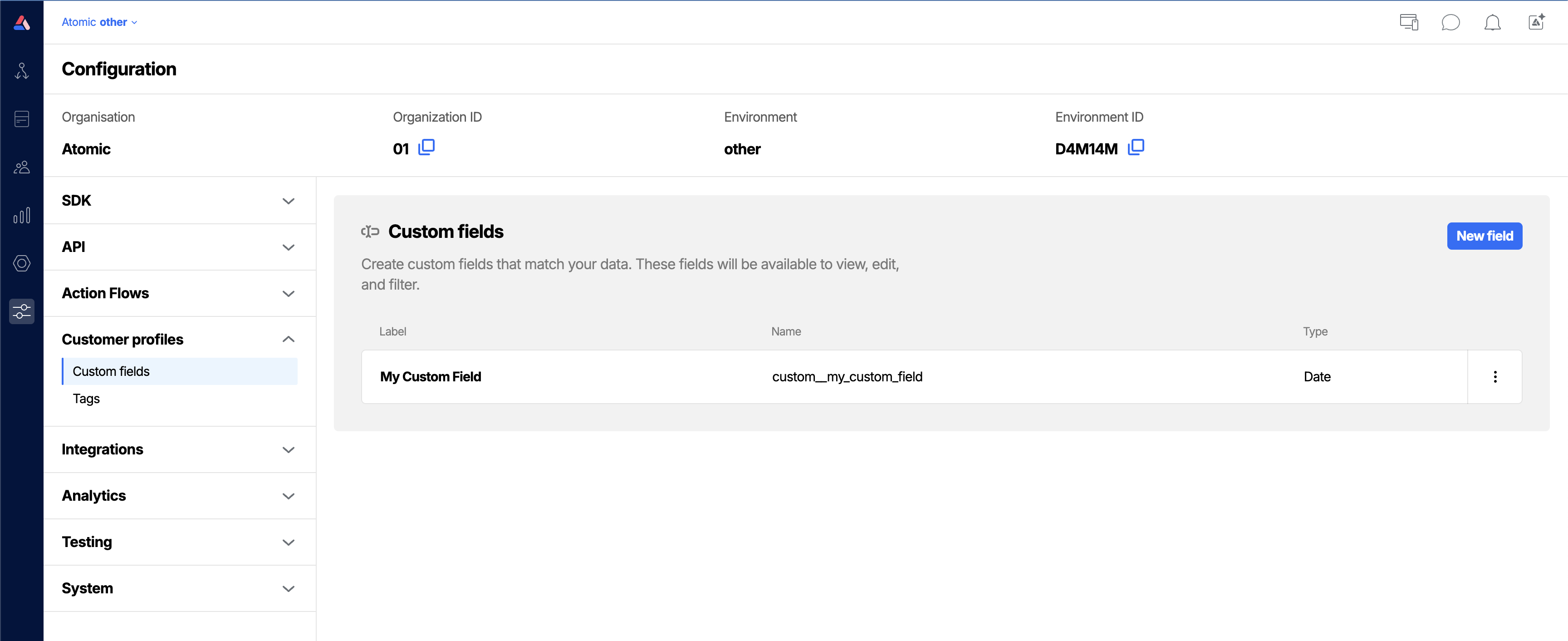The width and height of the screenshot is (1568, 641).
Task: Copy the Organization ID using its copy icon
Action: point(426,147)
